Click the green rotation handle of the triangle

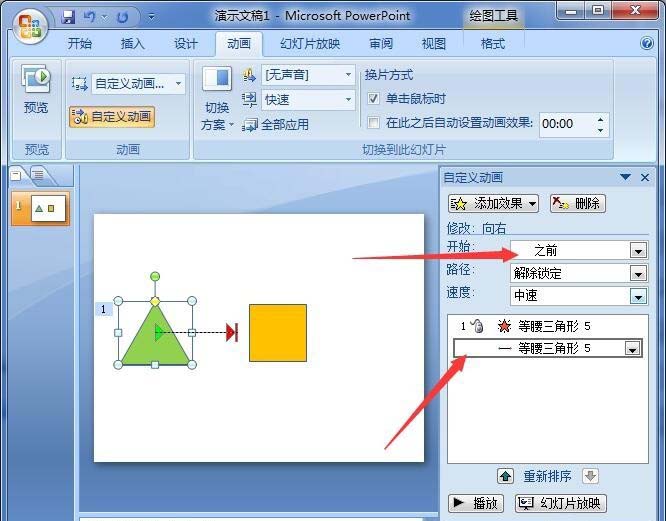[155, 276]
